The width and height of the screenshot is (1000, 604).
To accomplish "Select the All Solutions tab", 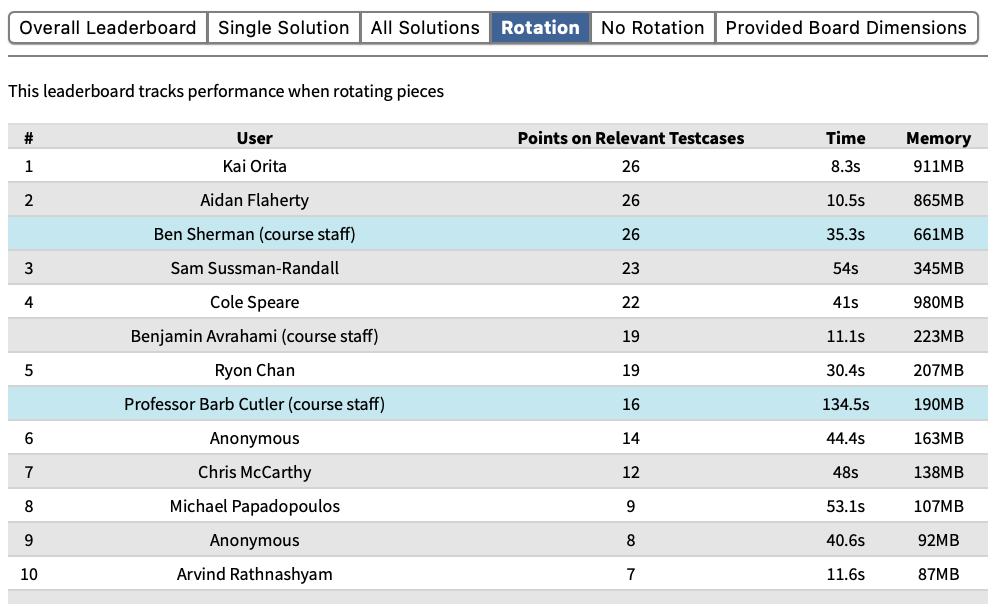I will [x=425, y=28].
